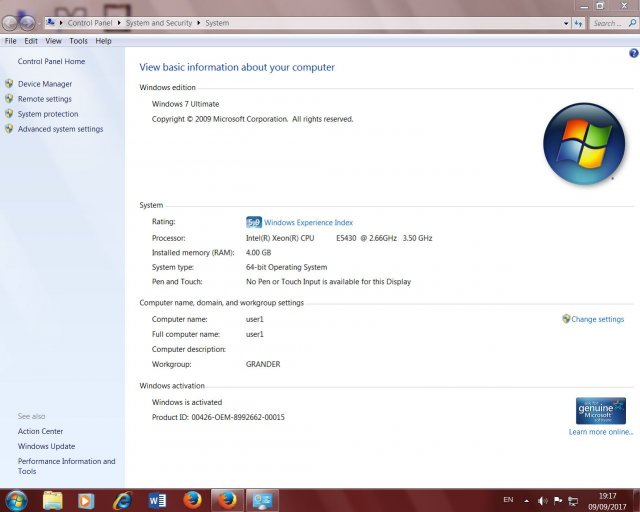Click the volume speaker icon in tray
Viewport: 640px width, 512px height.
click(x=542, y=499)
